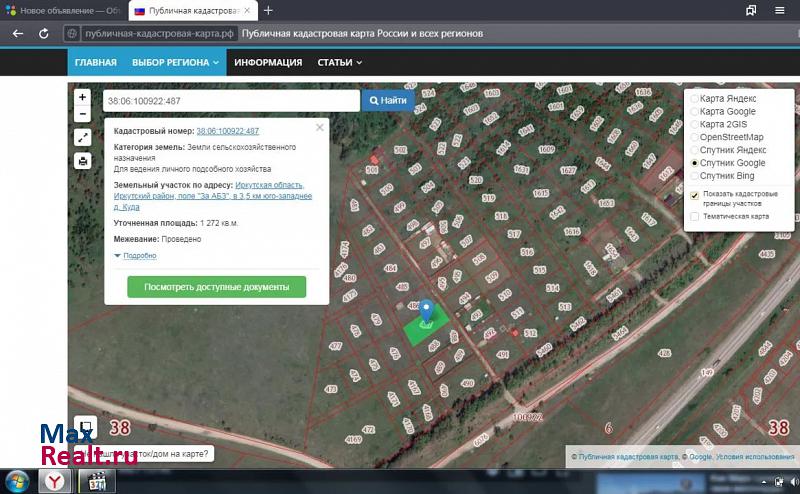Image resolution: width=800 pixels, height=494 pixels.
Task: Print the map with printer icon
Action: pos(83,161)
